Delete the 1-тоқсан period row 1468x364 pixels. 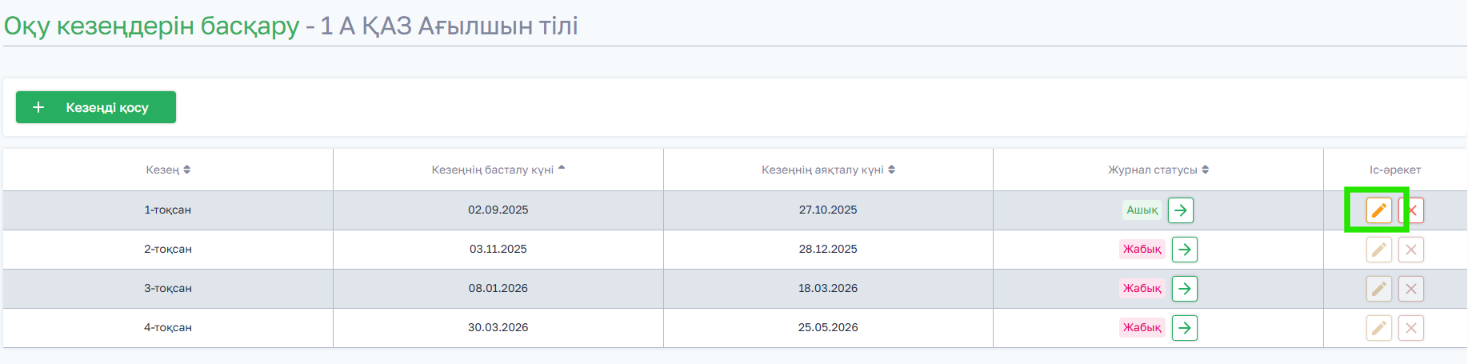[x=1412, y=210]
